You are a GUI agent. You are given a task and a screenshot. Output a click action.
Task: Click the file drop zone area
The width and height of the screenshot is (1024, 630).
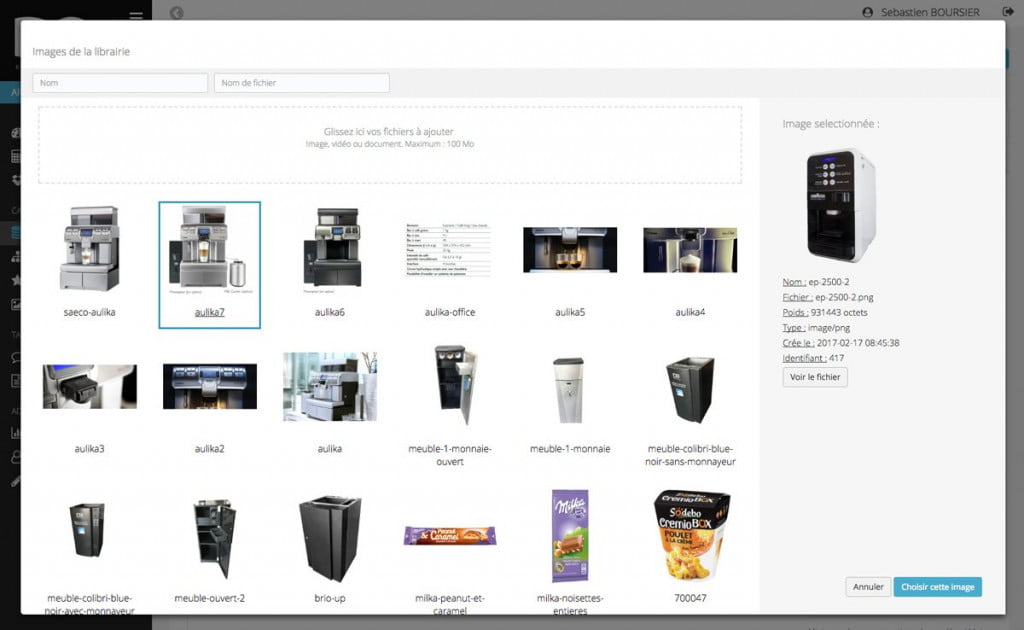[390, 145]
